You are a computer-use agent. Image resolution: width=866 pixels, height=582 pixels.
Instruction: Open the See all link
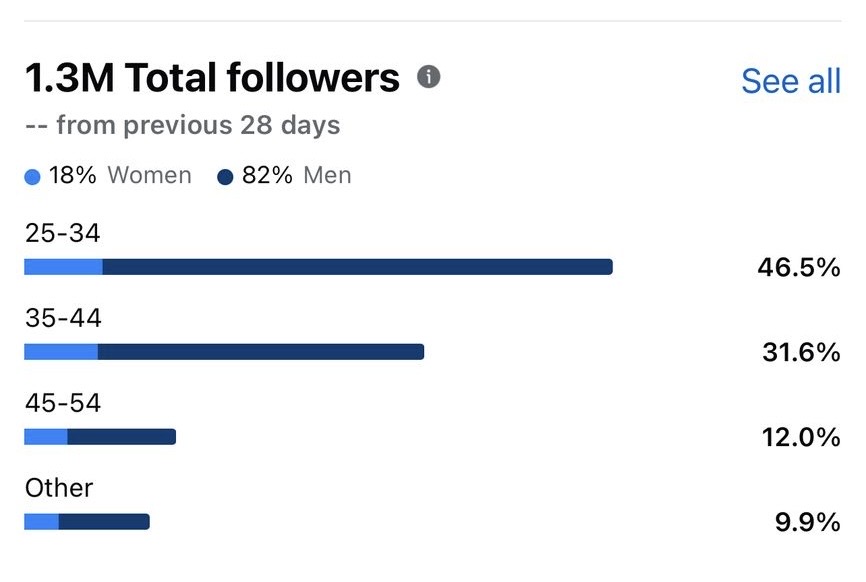tap(790, 81)
